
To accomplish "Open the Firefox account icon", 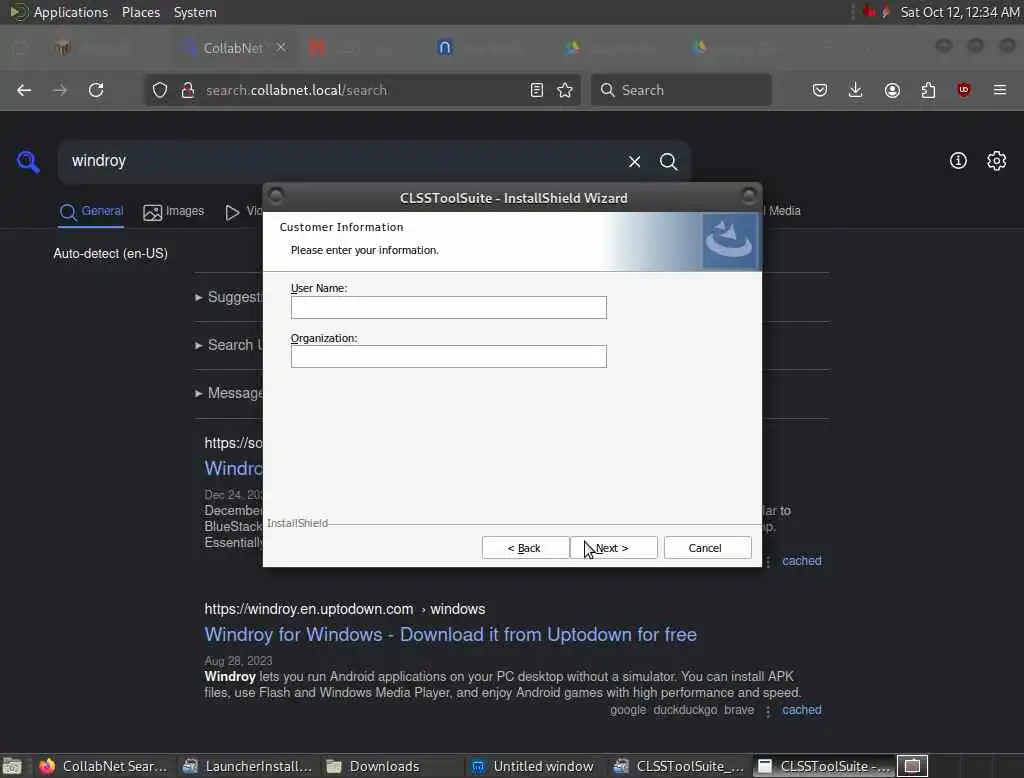I will point(892,90).
